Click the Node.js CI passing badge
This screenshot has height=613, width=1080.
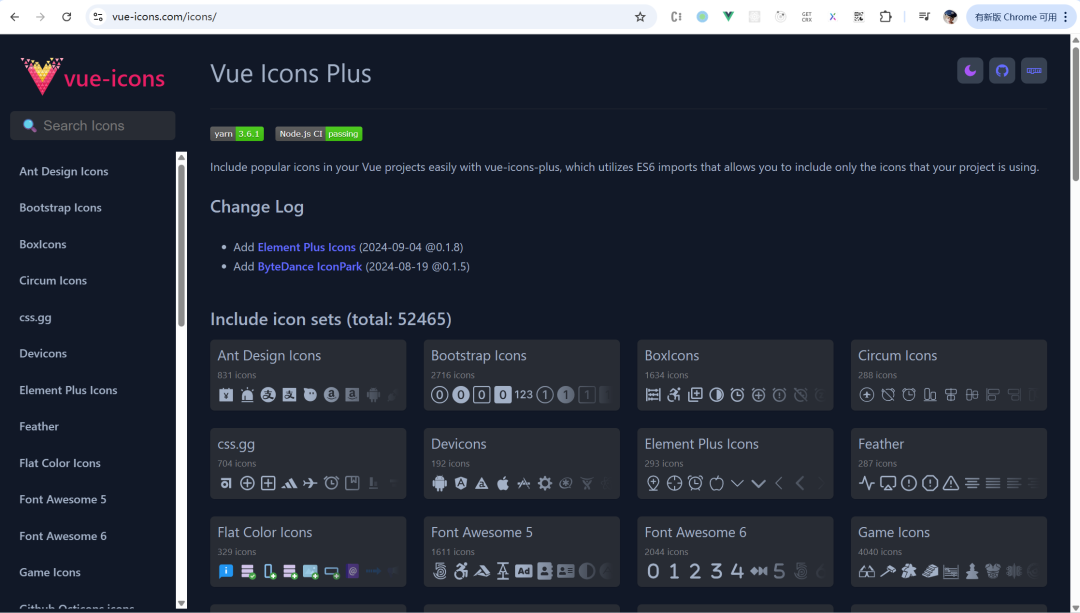click(319, 134)
